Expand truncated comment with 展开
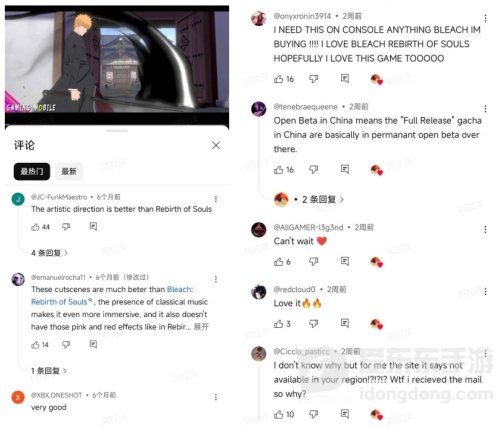Image resolution: width=500 pixels, height=429 pixels. pyautogui.click(x=201, y=327)
